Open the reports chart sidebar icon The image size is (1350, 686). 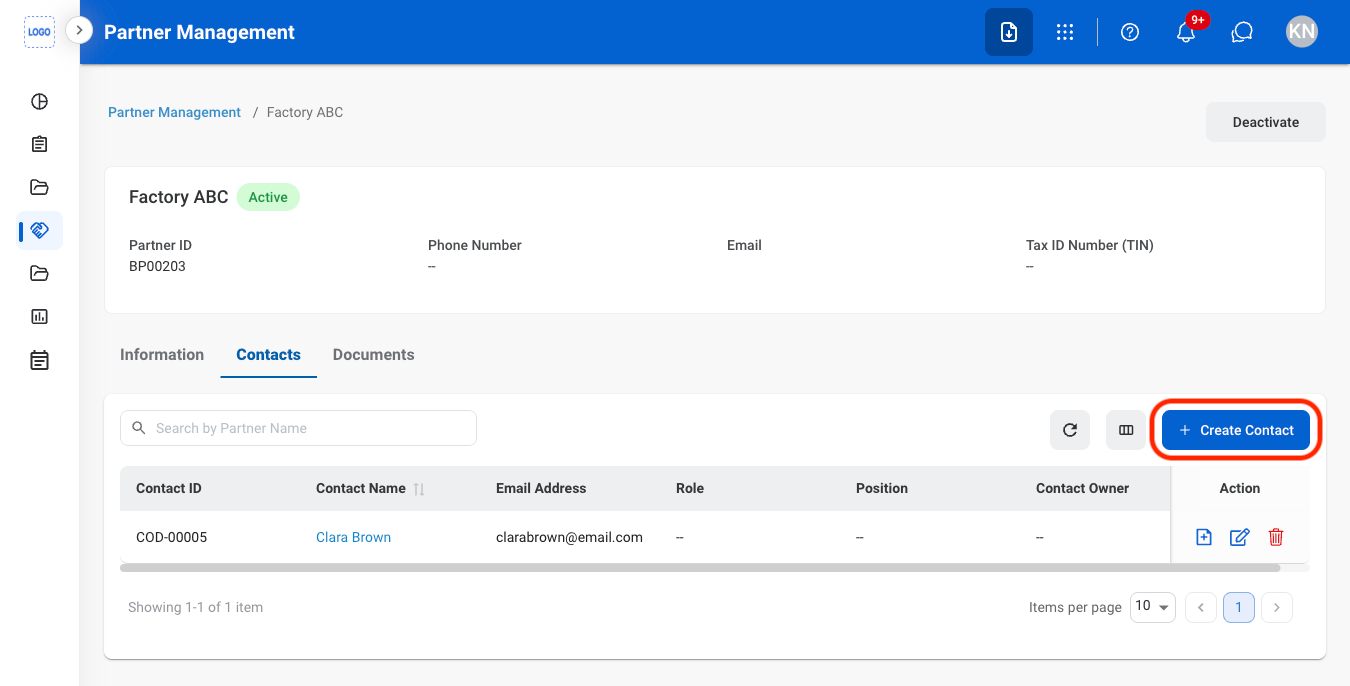coord(39,316)
